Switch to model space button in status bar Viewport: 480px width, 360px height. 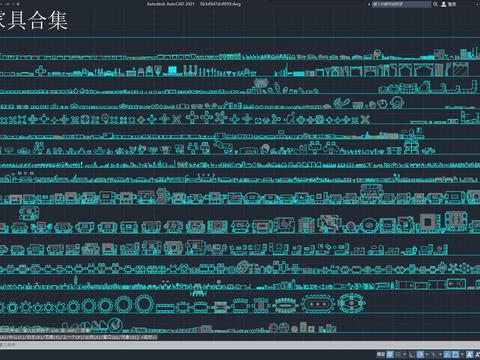tap(381, 354)
